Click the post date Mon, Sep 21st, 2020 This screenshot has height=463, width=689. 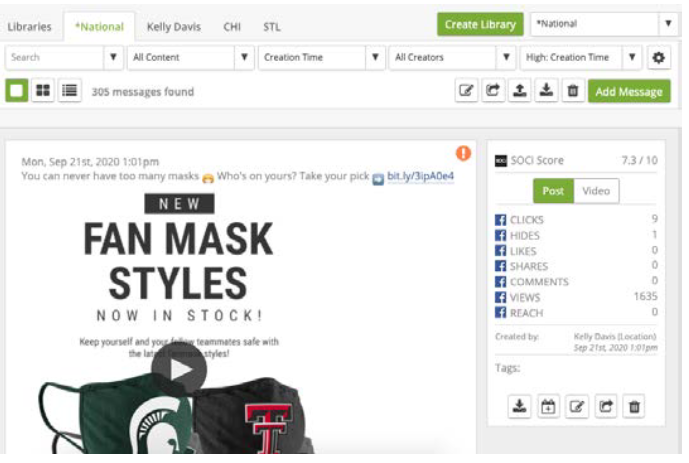90,162
